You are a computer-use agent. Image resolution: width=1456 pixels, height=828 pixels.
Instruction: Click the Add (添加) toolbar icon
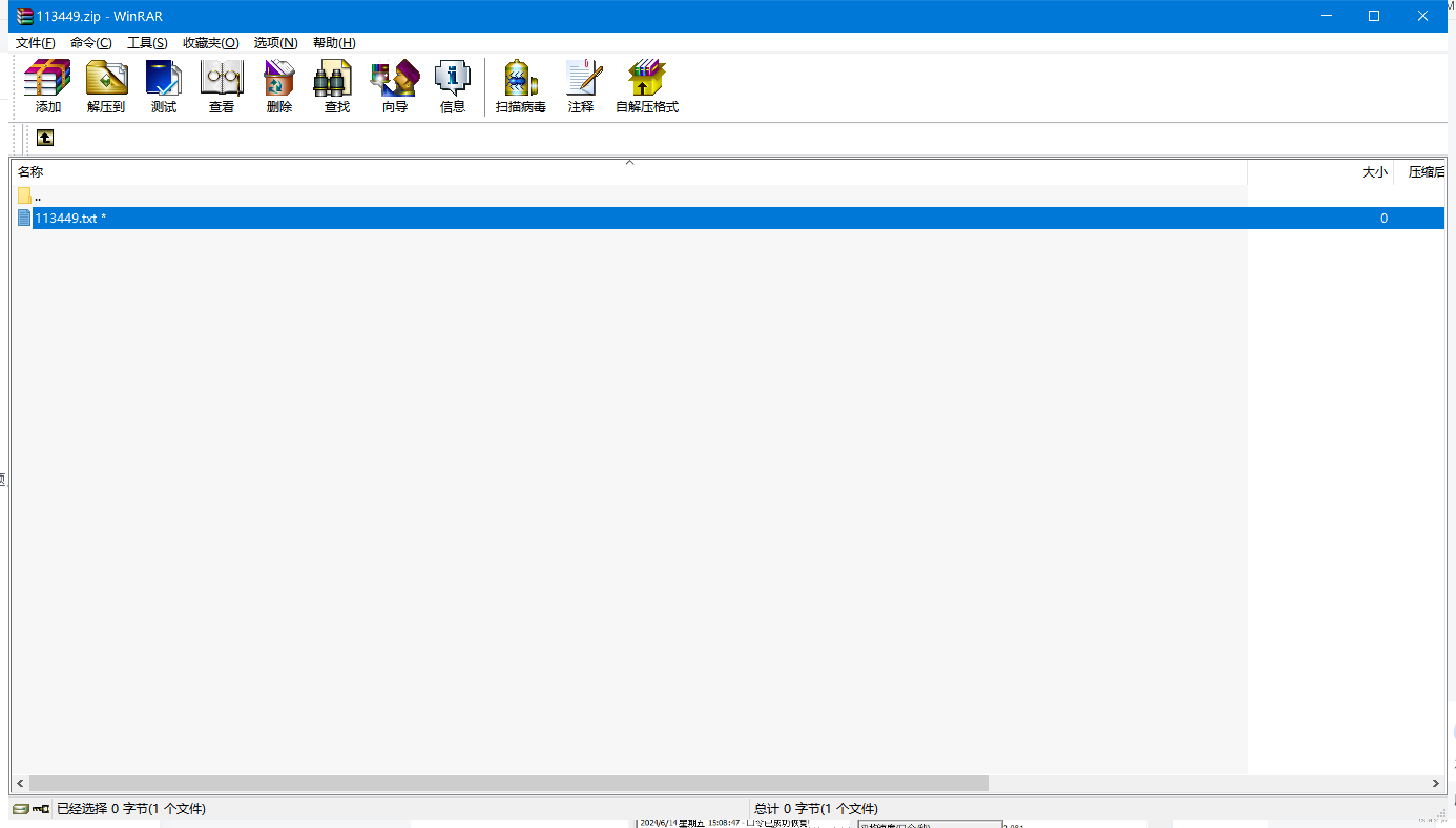point(47,86)
